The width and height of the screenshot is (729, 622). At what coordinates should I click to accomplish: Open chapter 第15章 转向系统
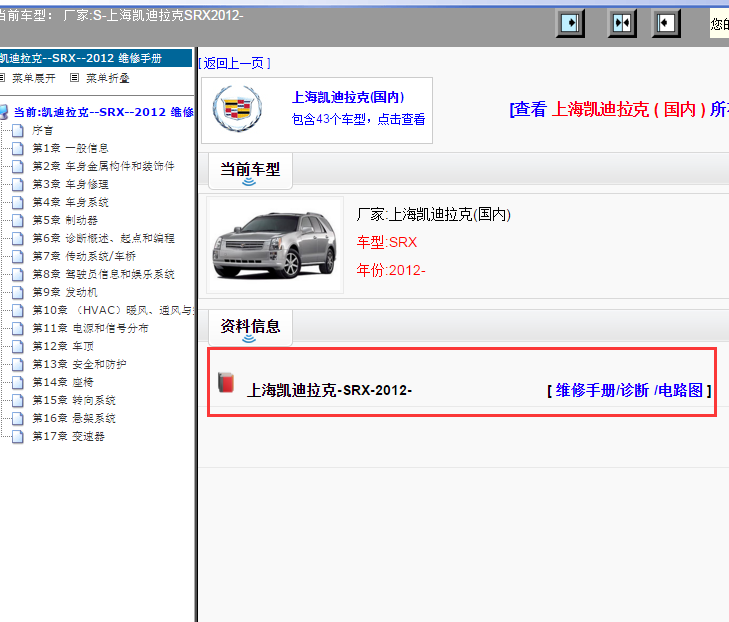point(74,400)
